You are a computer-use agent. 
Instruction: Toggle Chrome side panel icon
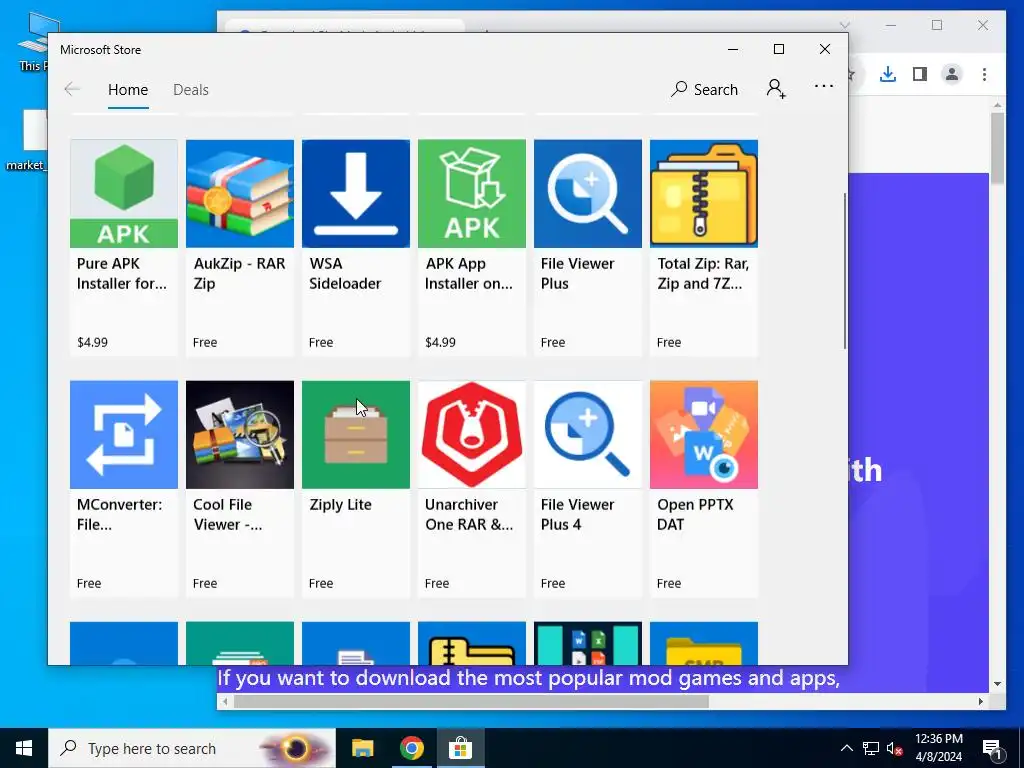point(920,74)
